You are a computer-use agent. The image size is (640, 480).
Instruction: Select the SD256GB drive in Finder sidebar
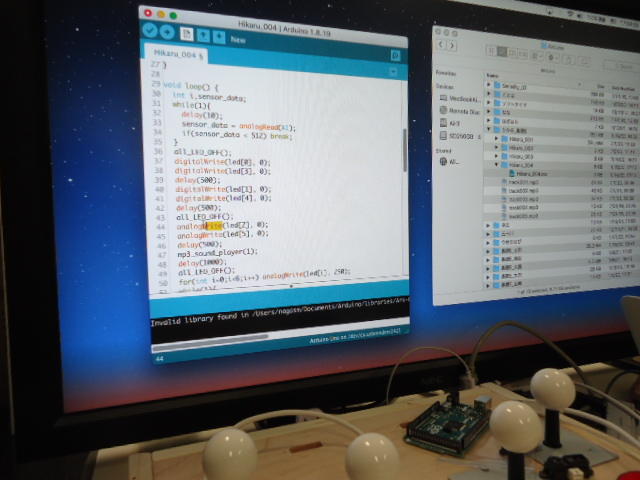tap(457, 136)
